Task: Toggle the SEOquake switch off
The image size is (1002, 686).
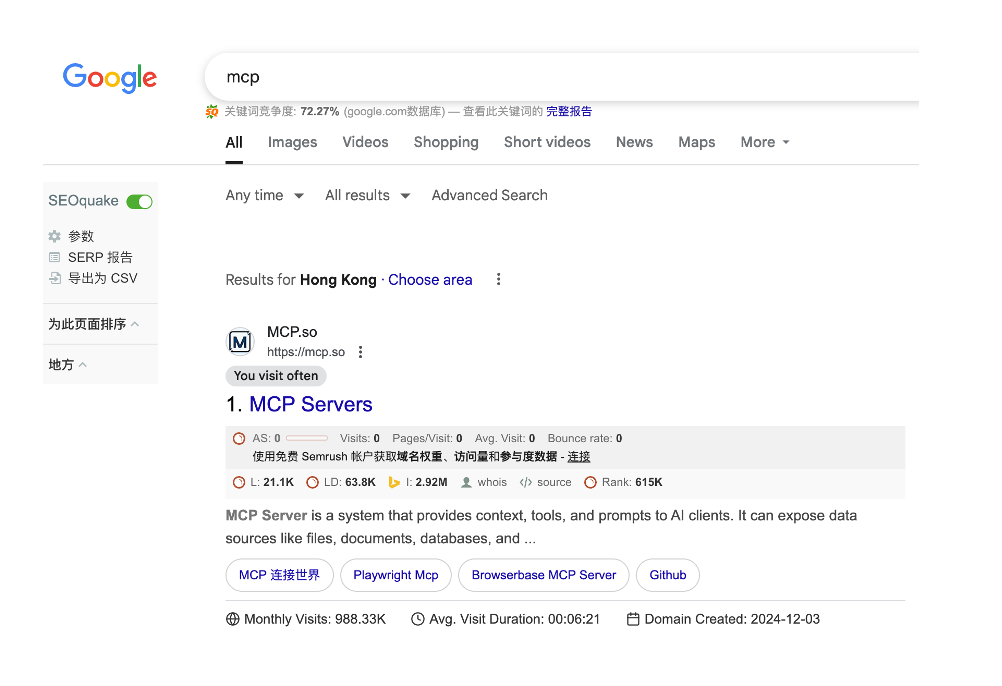Action: coord(139,202)
